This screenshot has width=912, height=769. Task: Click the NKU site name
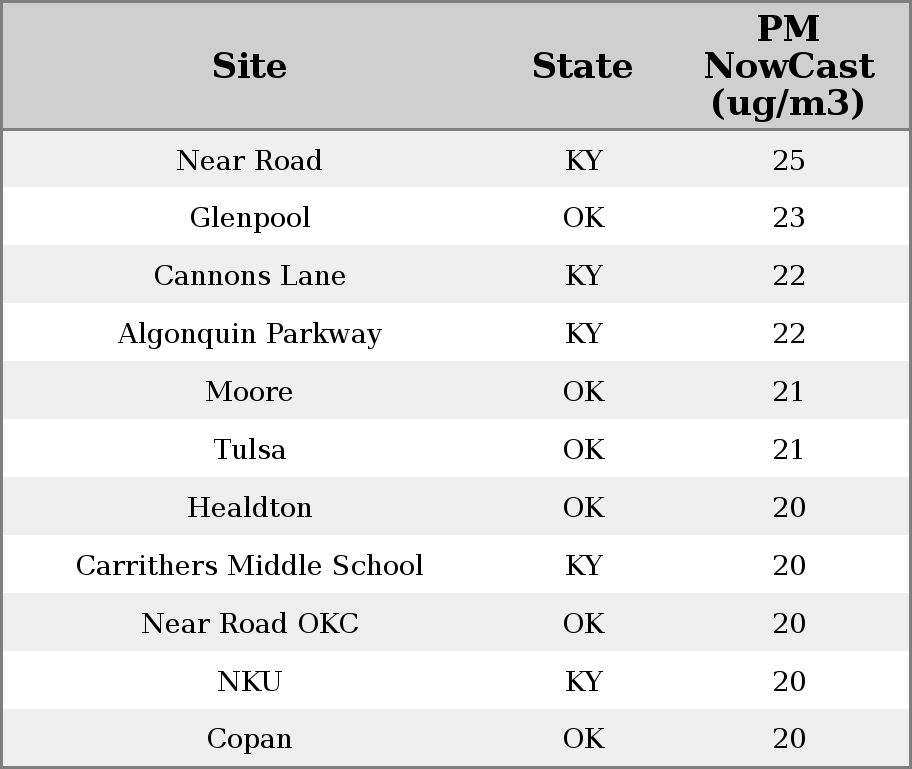tap(249, 682)
